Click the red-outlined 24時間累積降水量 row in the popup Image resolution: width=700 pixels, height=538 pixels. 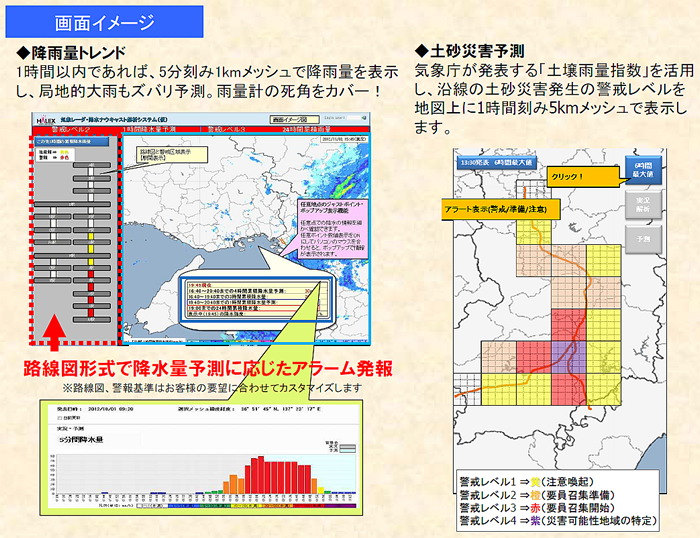[x=253, y=308]
